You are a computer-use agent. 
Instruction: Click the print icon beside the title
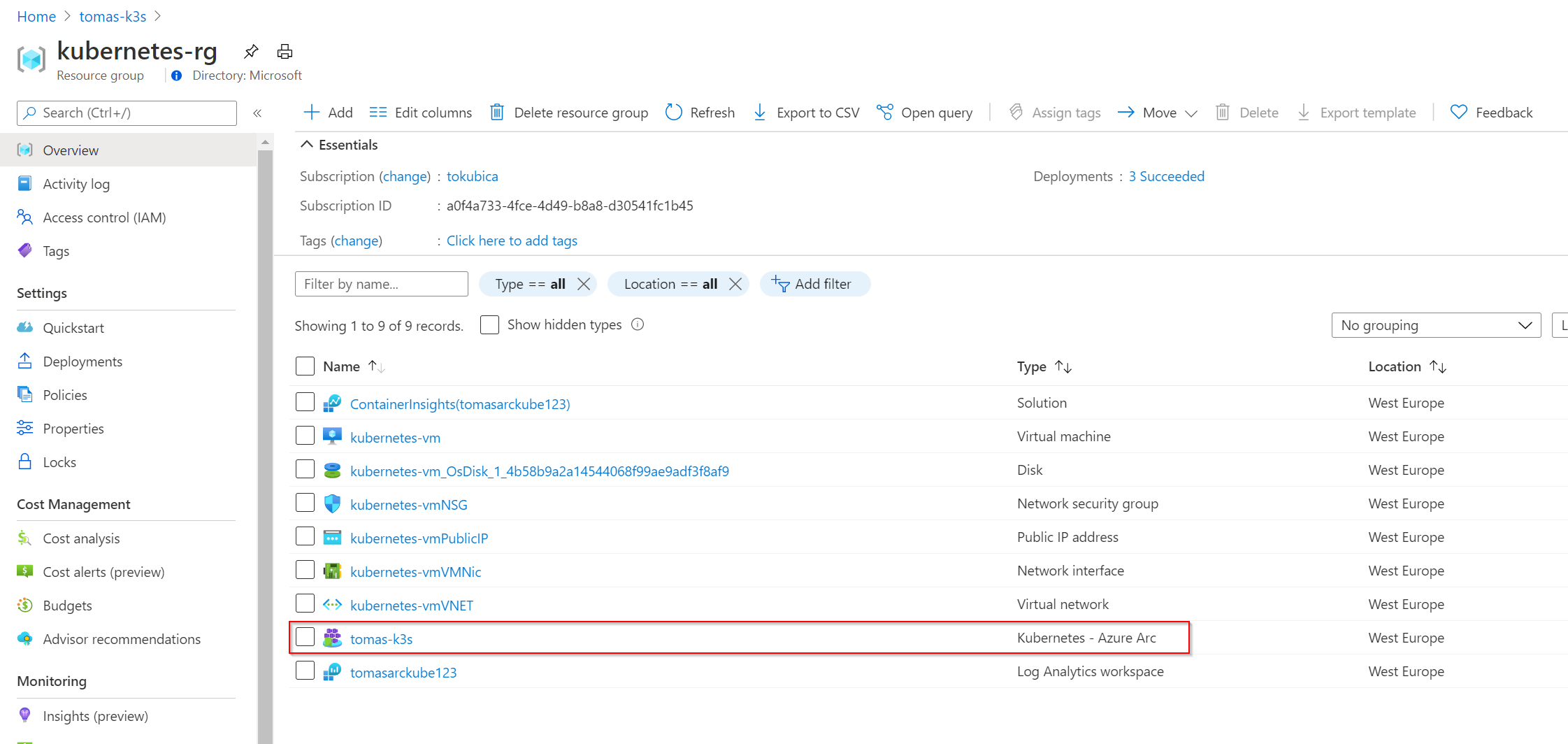[285, 51]
